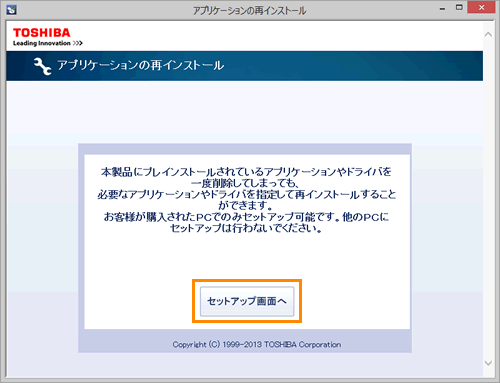This screenshot has width=500, height=383.
Task: Click the line セットアップは行わないでください
Action: point(246,228)
